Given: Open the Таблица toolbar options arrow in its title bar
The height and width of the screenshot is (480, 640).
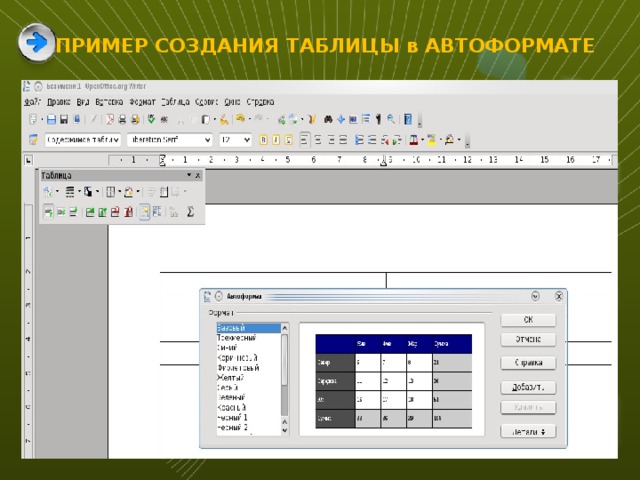Looking at the screenshot, I should pos(189,175).
